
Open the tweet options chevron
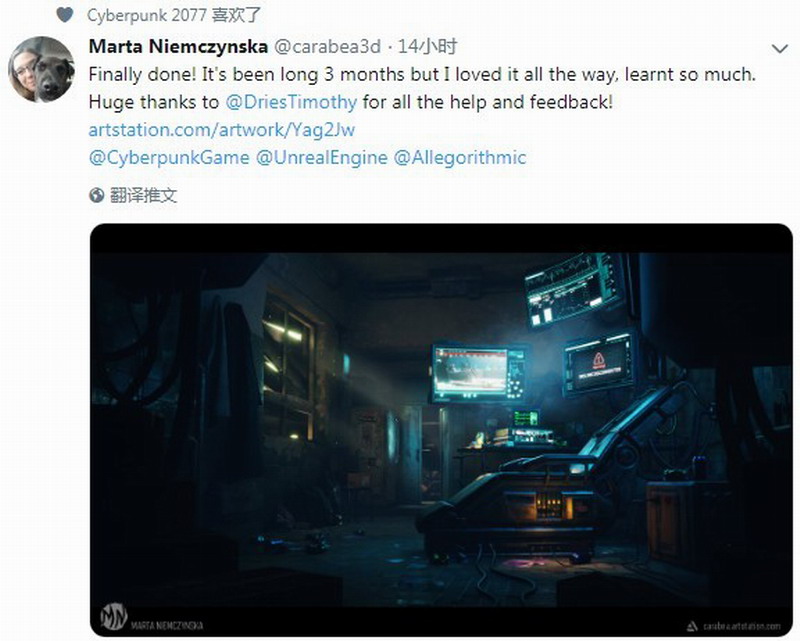780,49
